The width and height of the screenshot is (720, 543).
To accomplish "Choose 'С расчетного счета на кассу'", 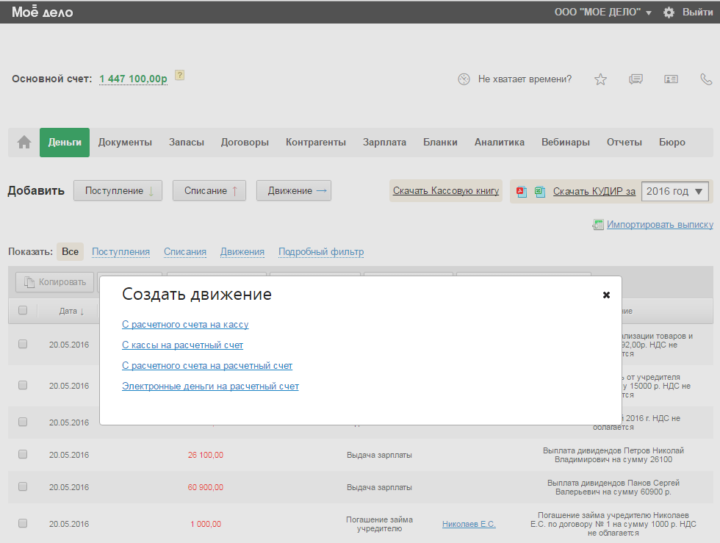I will point(185,325).
